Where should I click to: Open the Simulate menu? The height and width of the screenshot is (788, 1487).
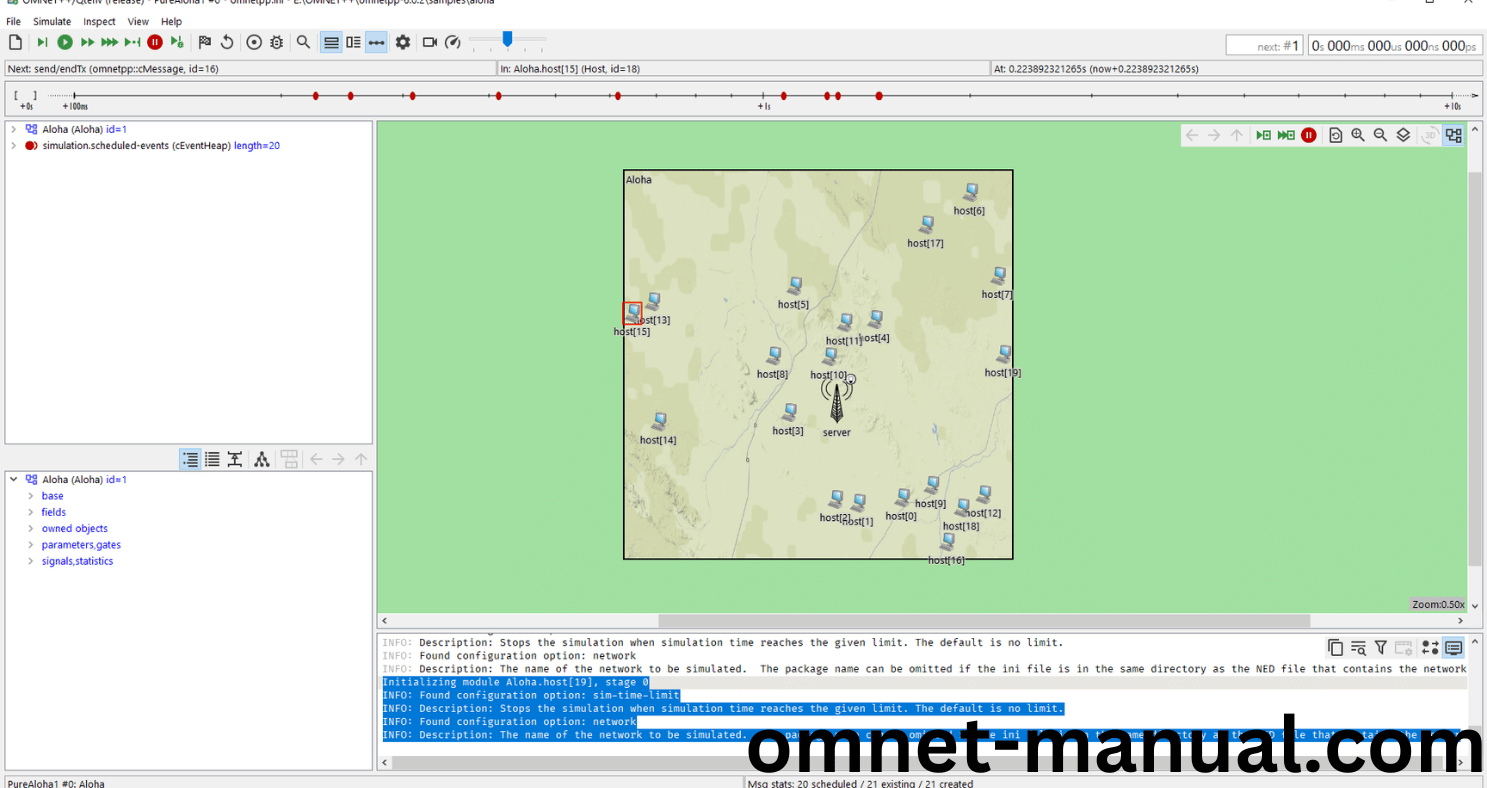pyautogui.click(x=52, y=21)
